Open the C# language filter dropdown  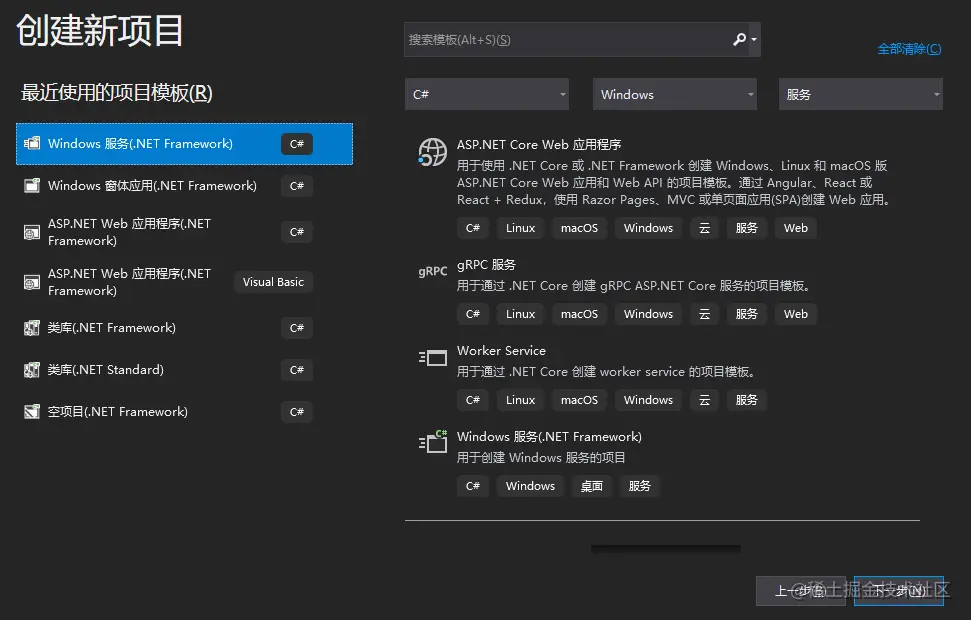click(x=487, y=94)
